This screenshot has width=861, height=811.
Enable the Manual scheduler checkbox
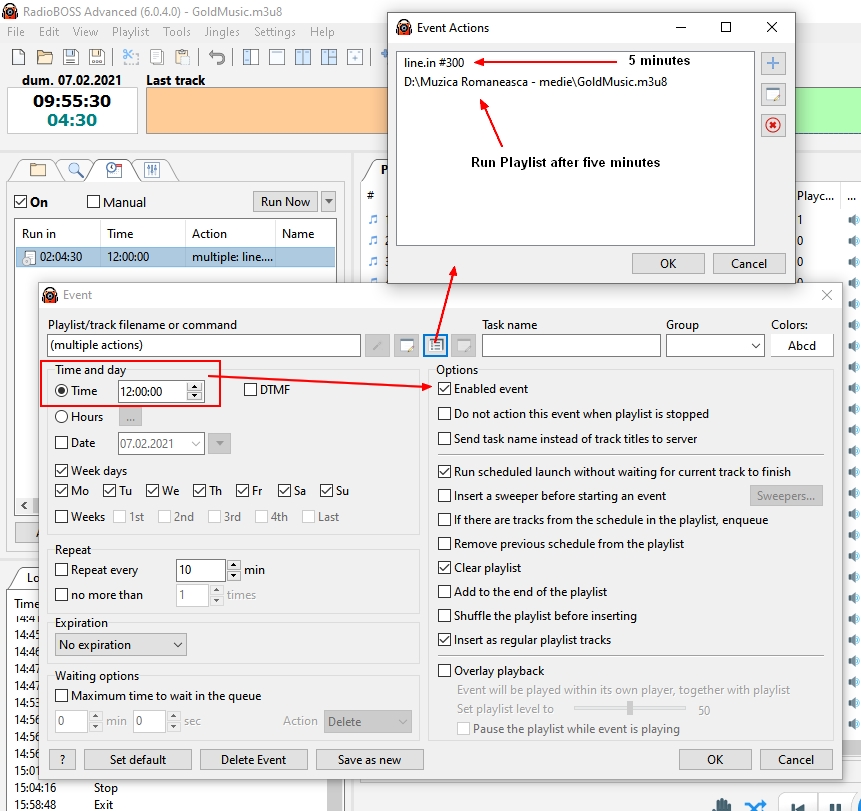click(93, 202)
